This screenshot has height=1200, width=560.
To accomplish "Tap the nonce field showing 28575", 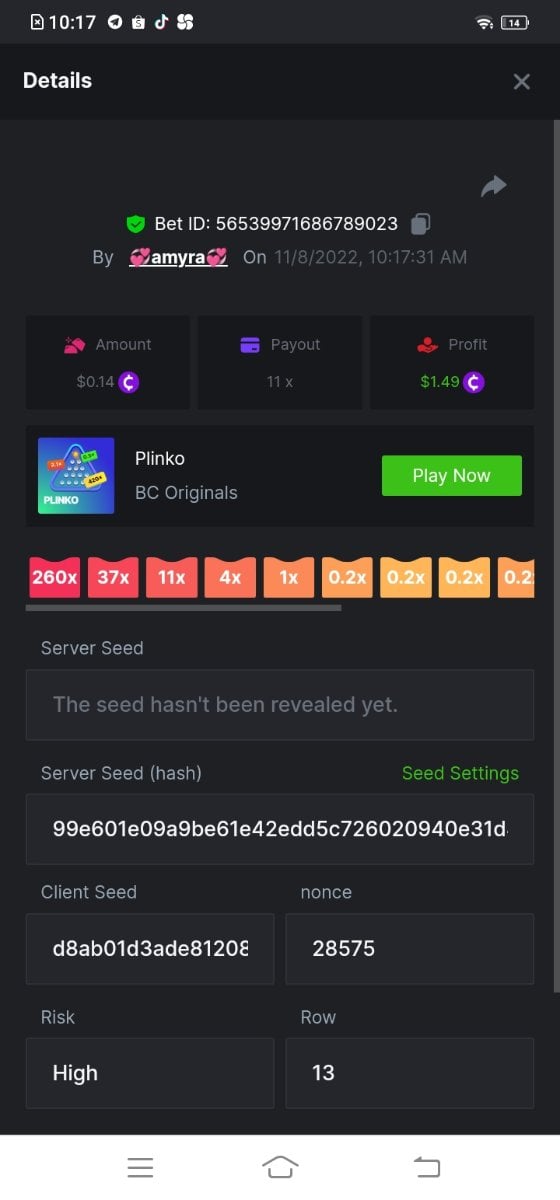I will pyautogui.click(x=410, y=948).
